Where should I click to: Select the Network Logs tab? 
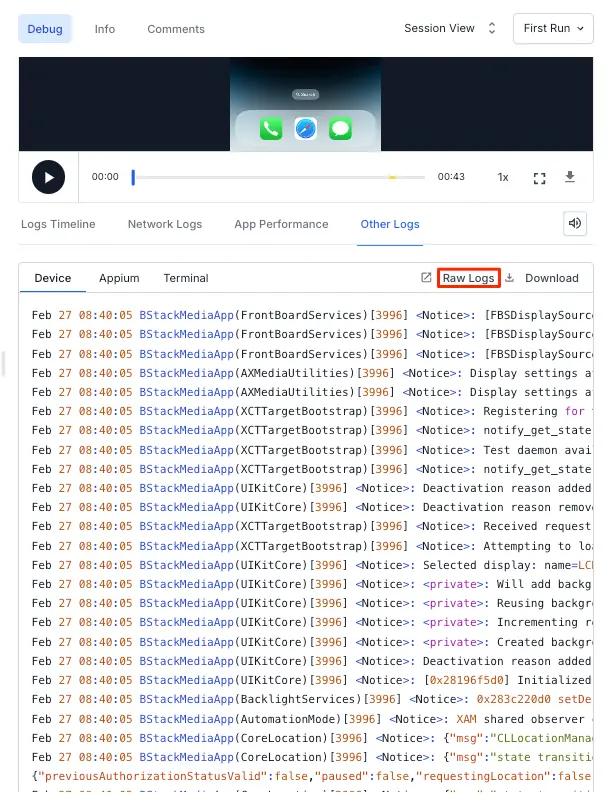165,224
